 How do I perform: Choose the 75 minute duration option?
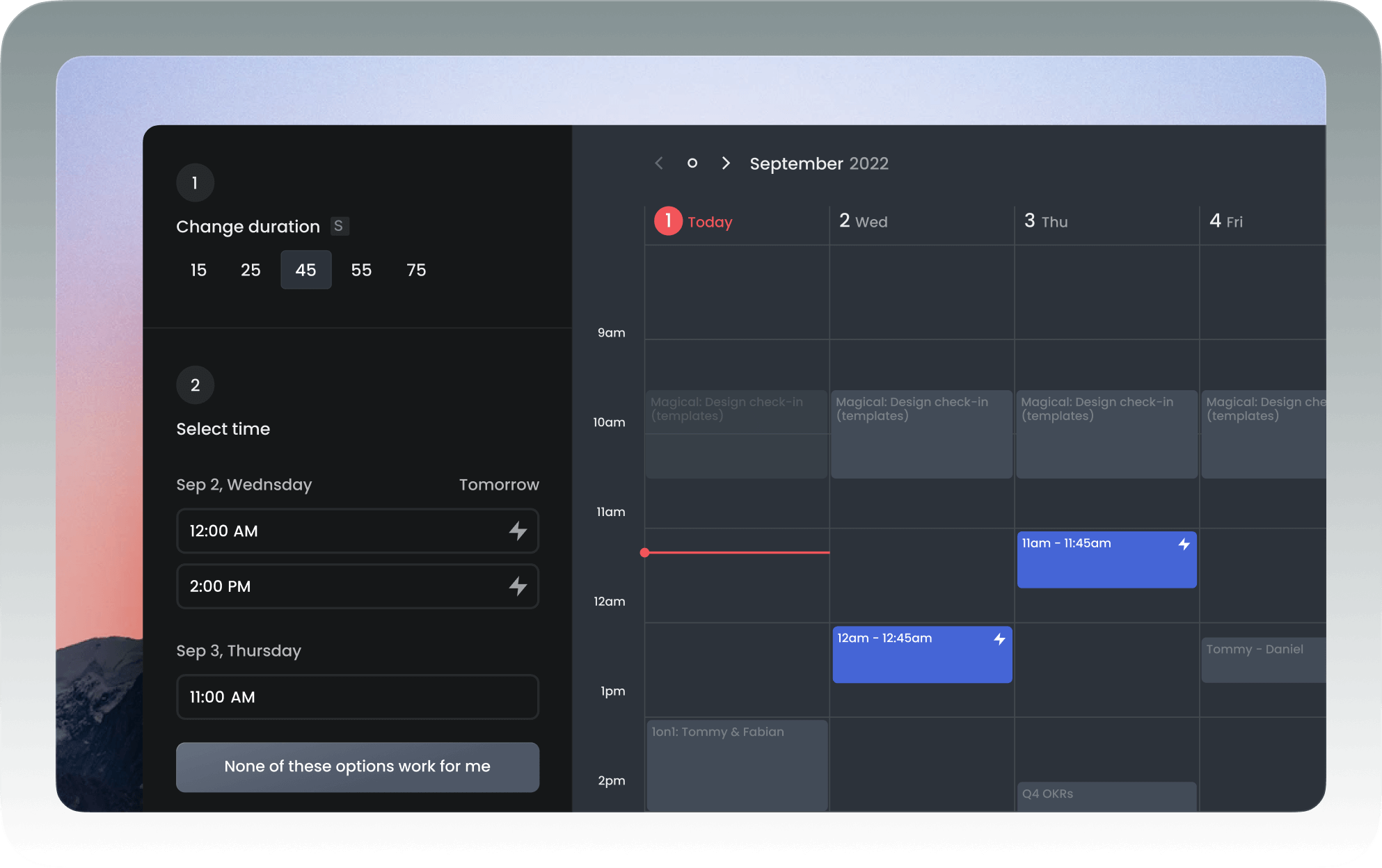(416, 270)
